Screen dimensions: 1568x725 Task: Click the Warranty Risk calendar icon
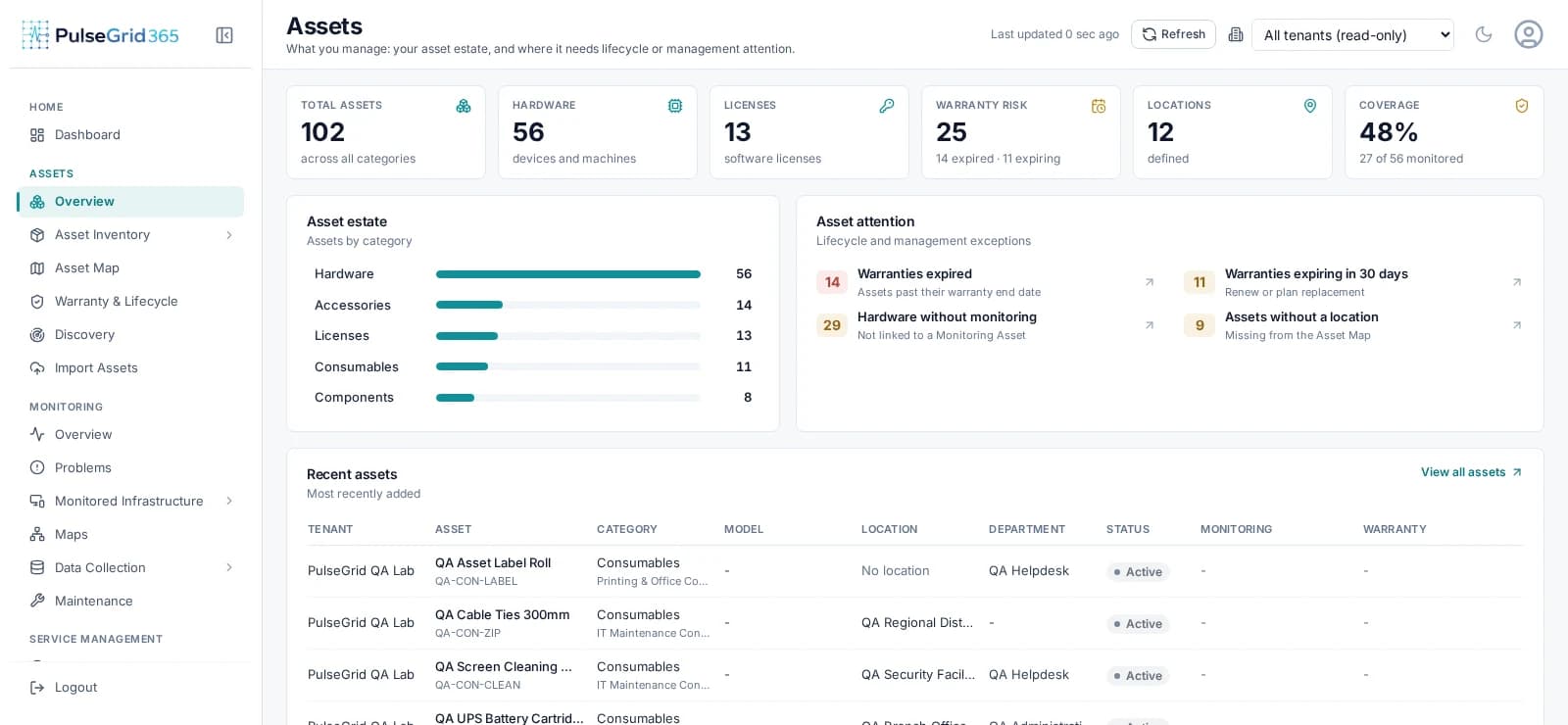point(1099,106)
